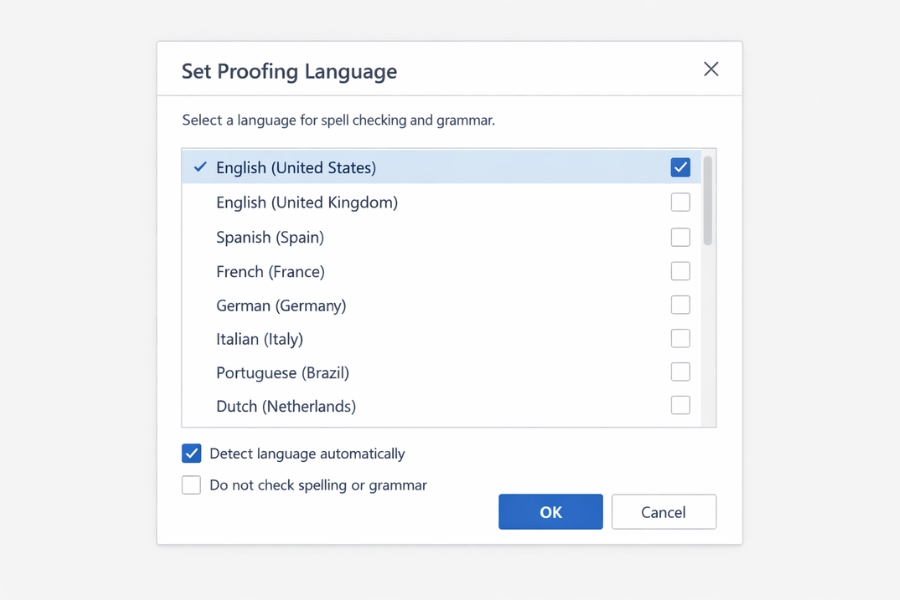
Task: Check the English (United Kingdom) checkbox
Action: (x=680, y=202)
